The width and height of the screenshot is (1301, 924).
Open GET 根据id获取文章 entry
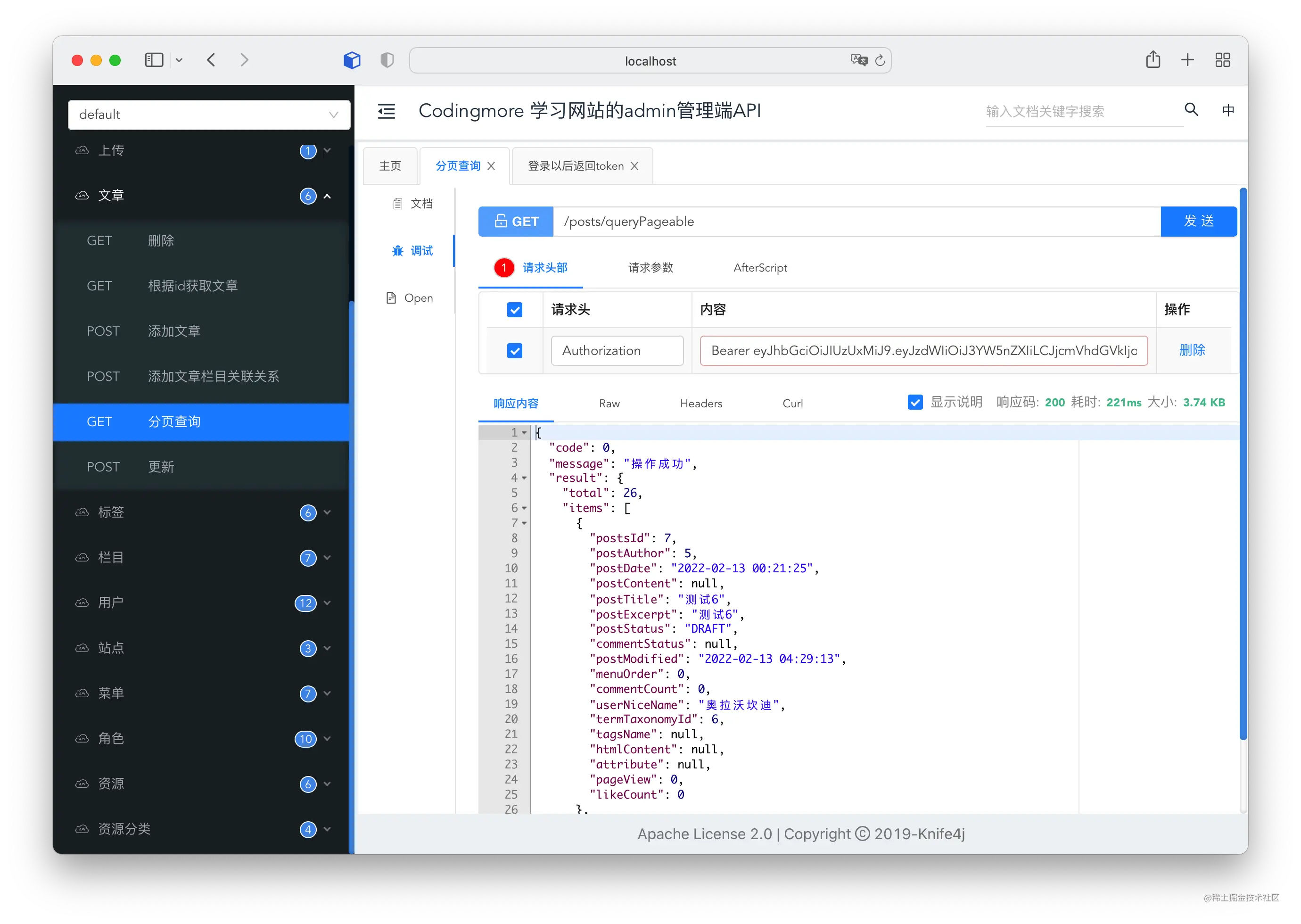click(x=201, y=286)
